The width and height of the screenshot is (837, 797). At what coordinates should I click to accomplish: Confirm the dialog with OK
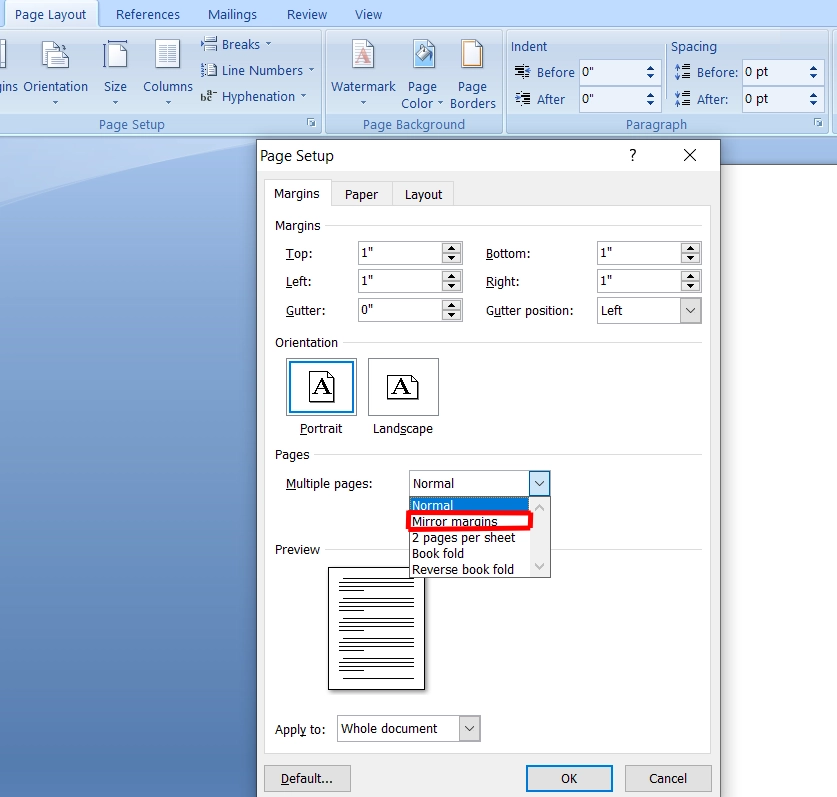[569, 779]
